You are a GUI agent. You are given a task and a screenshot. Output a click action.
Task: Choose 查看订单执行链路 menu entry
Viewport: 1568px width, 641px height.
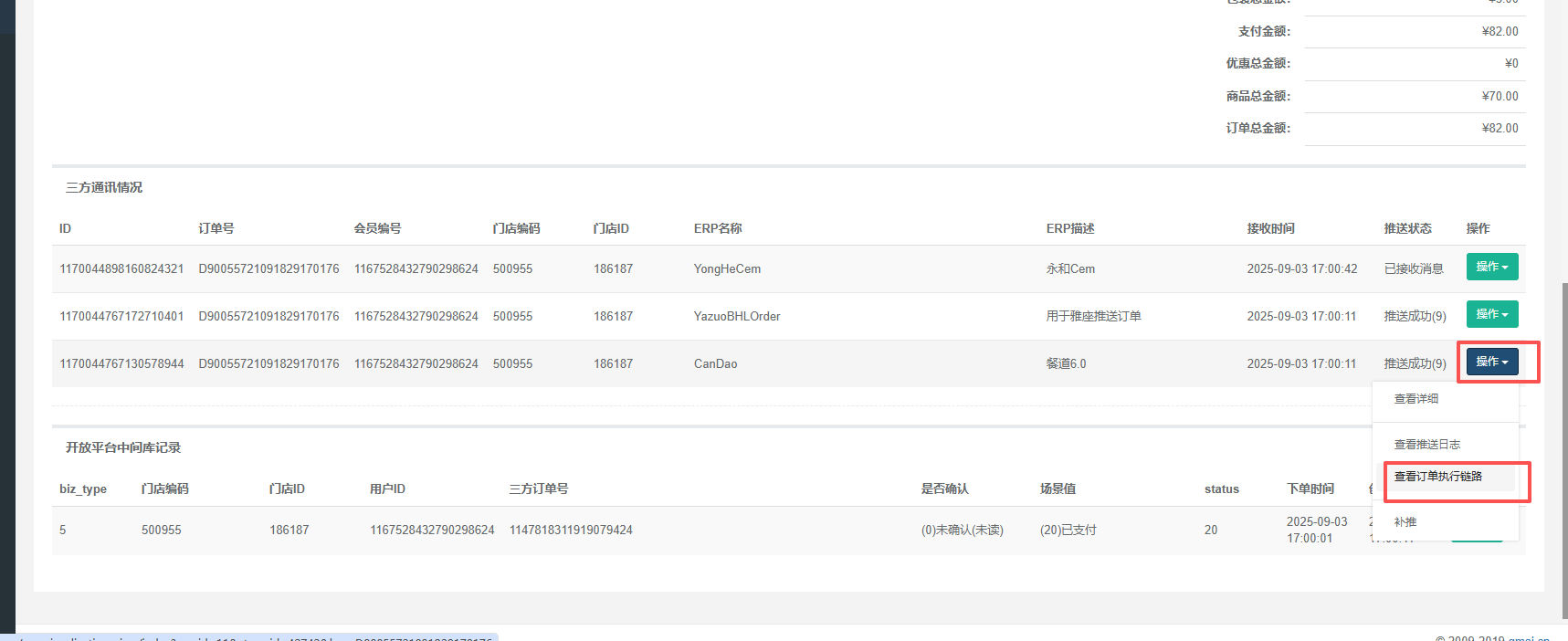pos(1437,477)
